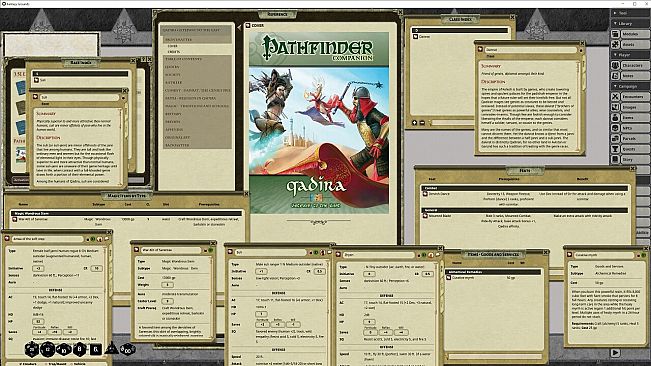
Task: Open the Assets panel icon
Action: pyautogui.click(x=615, y=44)
